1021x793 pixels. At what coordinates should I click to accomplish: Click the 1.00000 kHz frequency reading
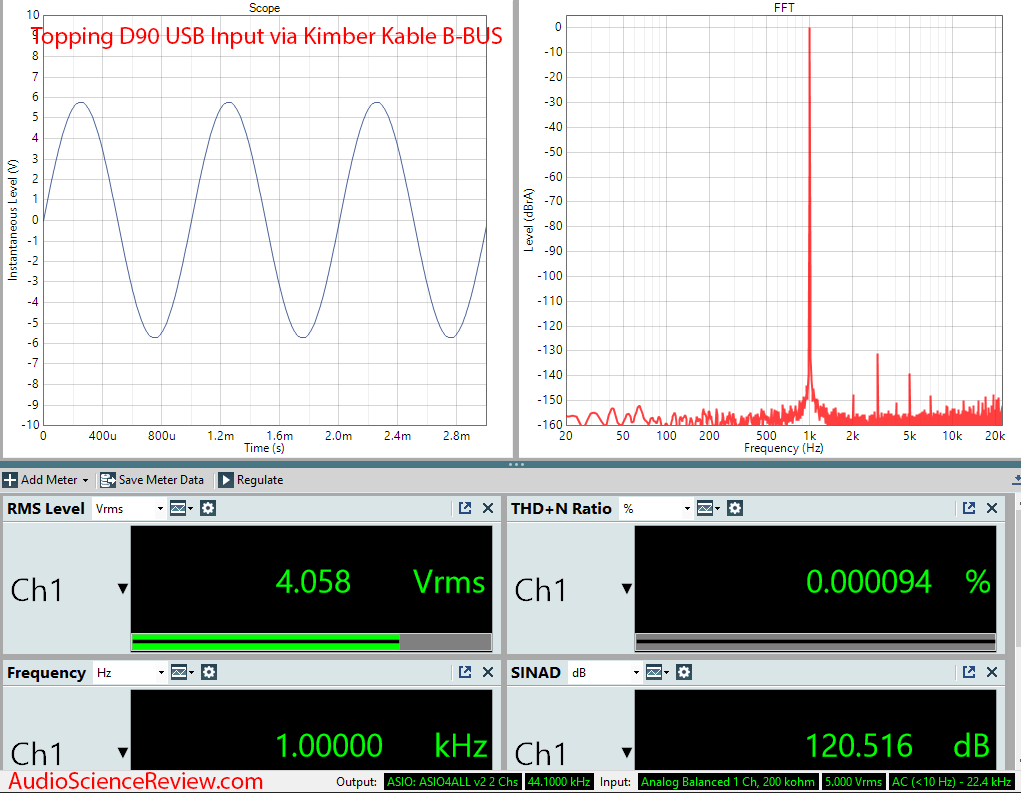[381, 745]
